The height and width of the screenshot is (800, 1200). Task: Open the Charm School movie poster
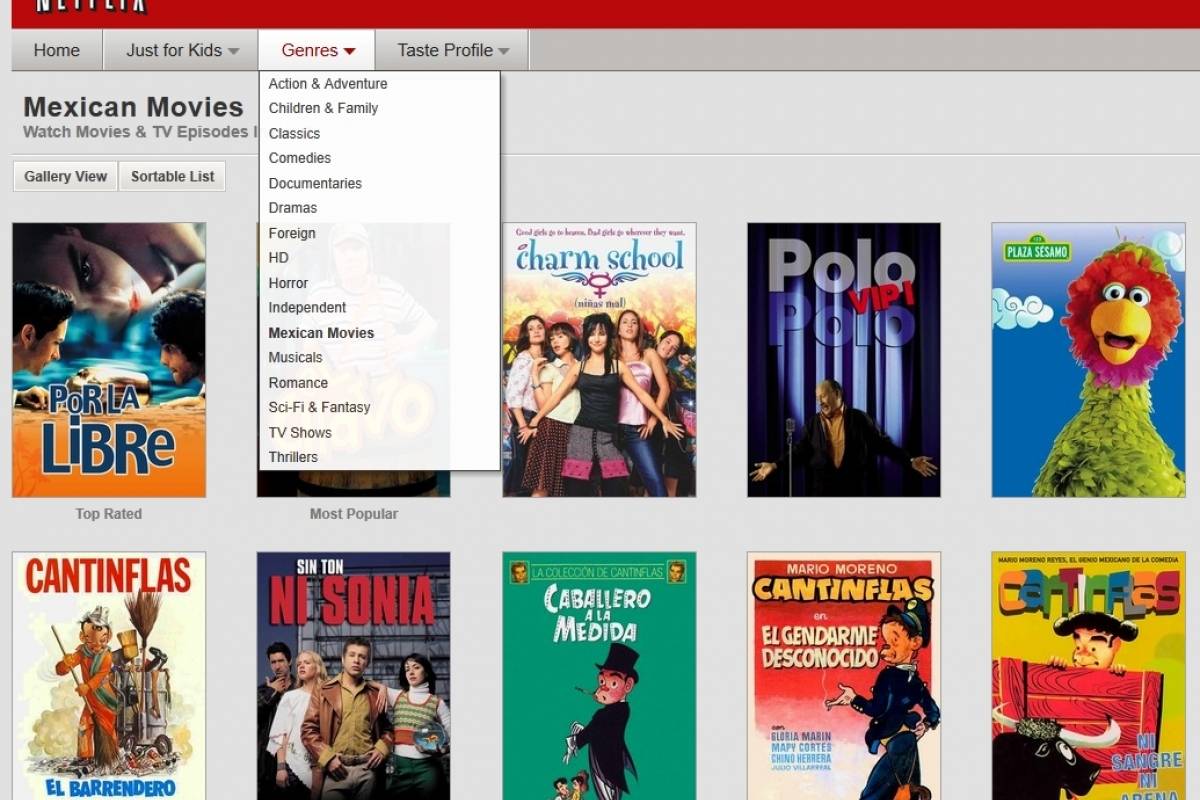pyautogui.click(x=599, y=360)
